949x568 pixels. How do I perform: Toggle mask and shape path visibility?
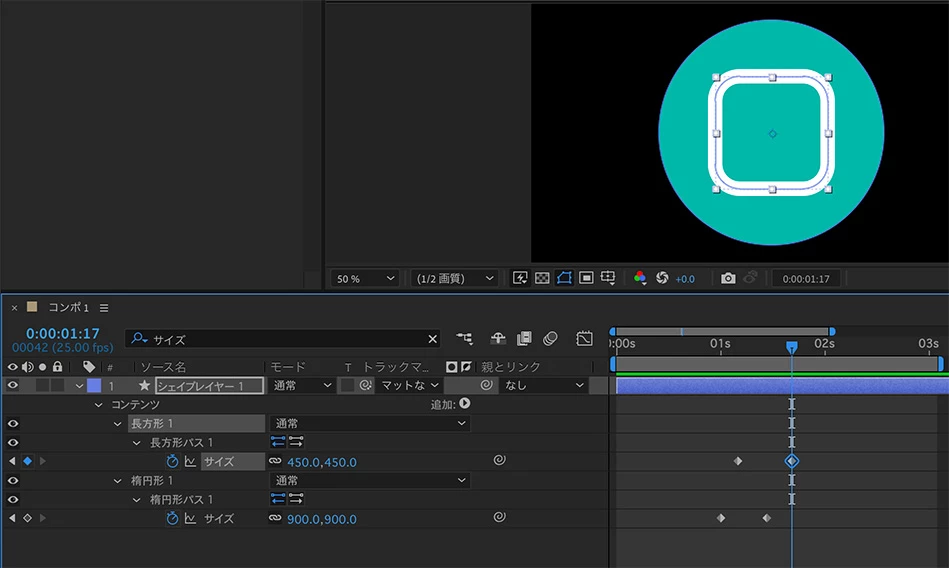[564, 278]
